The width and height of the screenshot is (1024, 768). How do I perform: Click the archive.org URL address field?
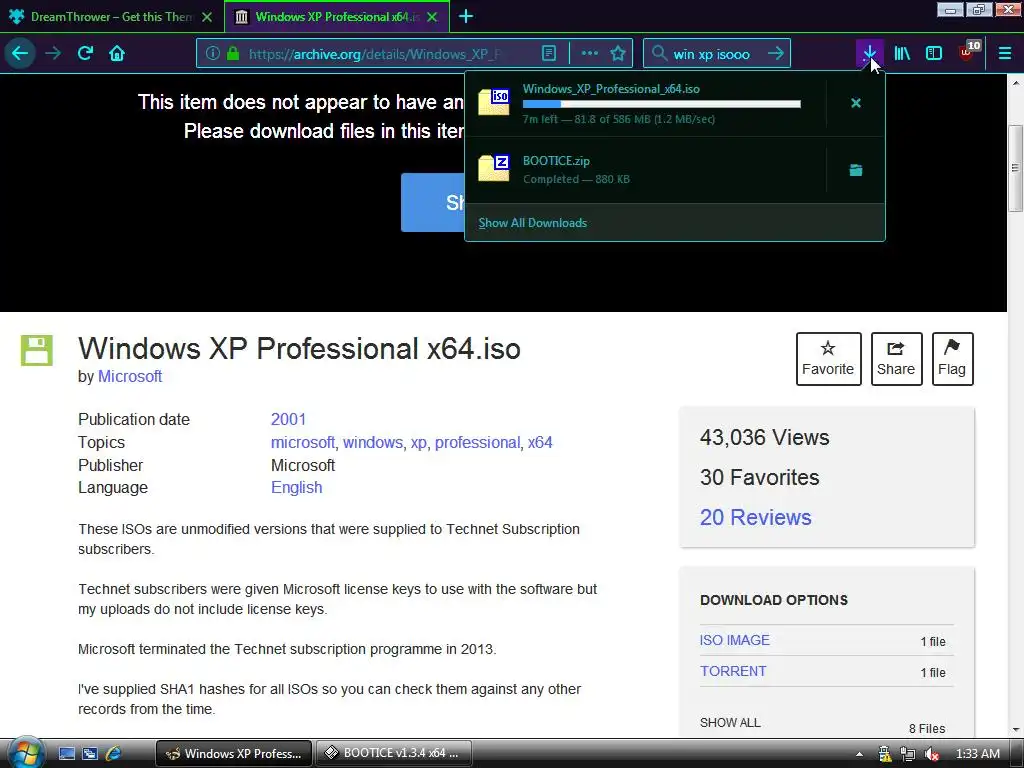point(372,54)
